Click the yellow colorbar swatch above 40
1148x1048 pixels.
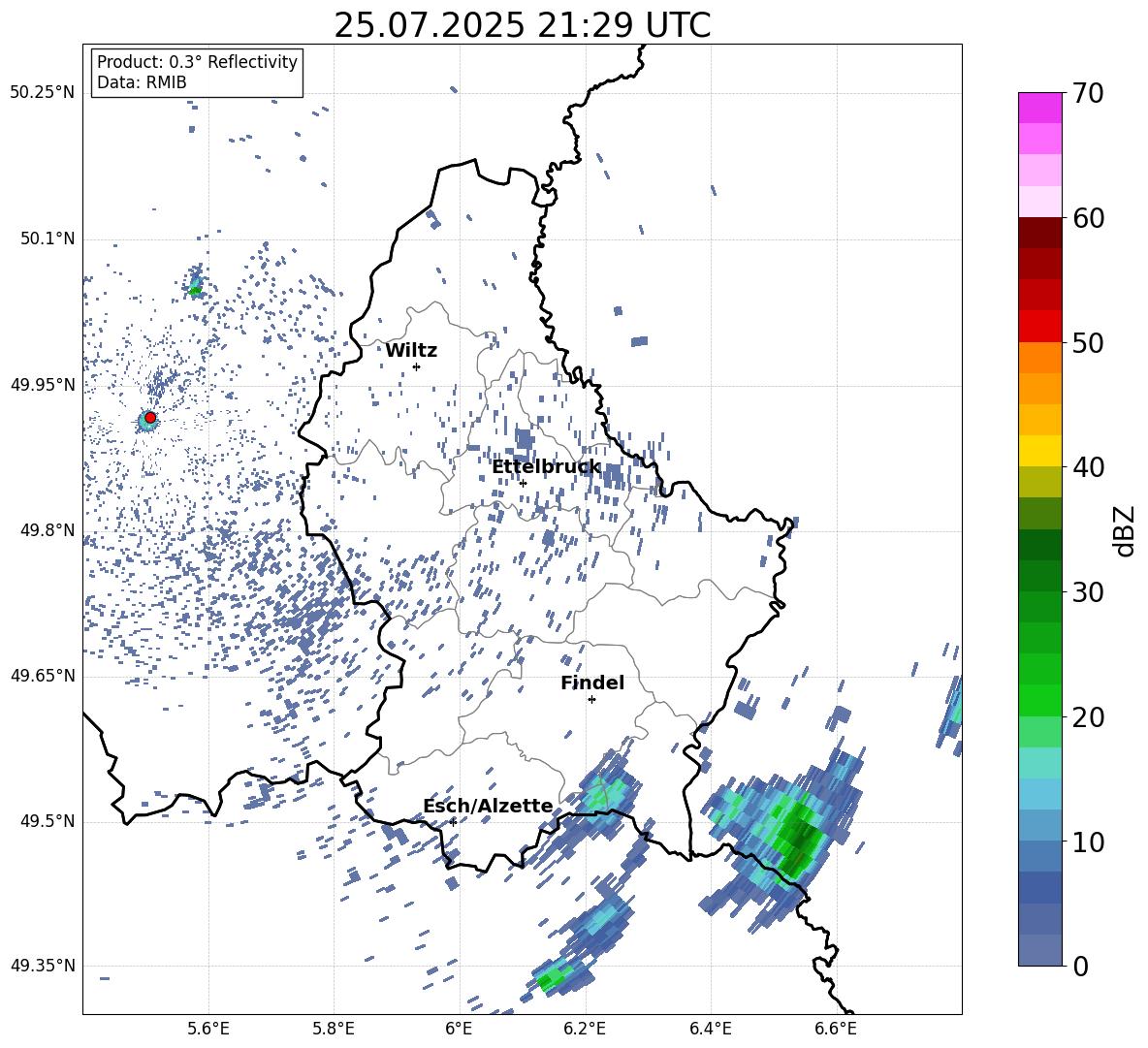pos(1039,451)
